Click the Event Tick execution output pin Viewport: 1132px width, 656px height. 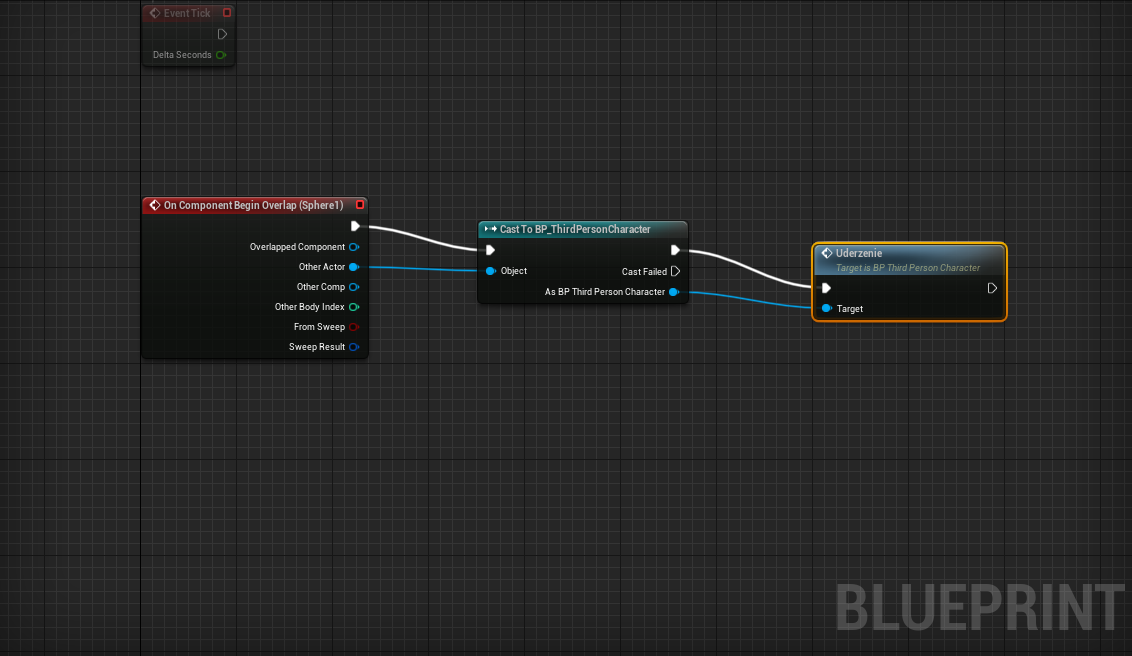[222, 34]
